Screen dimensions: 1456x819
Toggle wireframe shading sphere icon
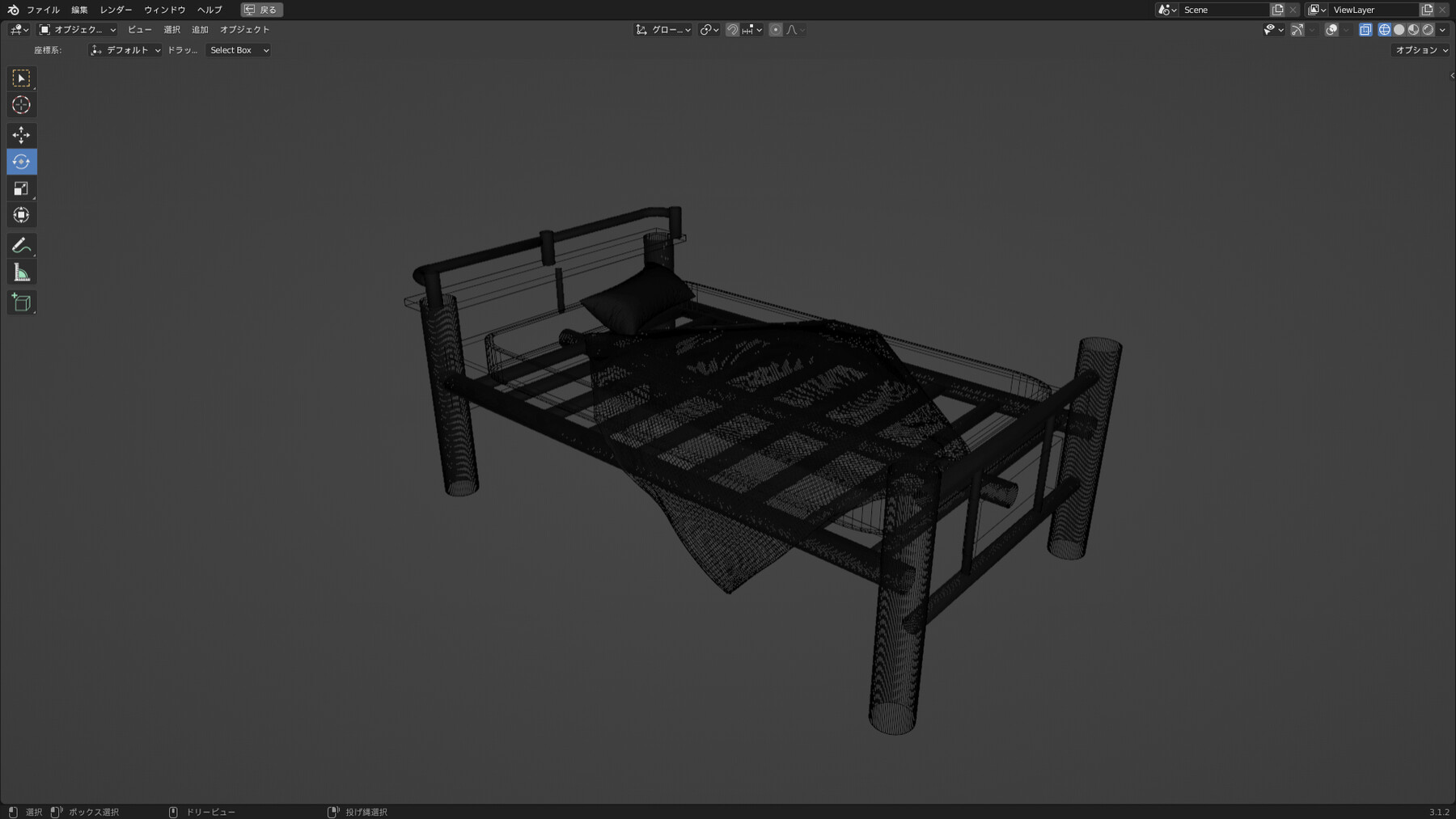coord(1386,29)
